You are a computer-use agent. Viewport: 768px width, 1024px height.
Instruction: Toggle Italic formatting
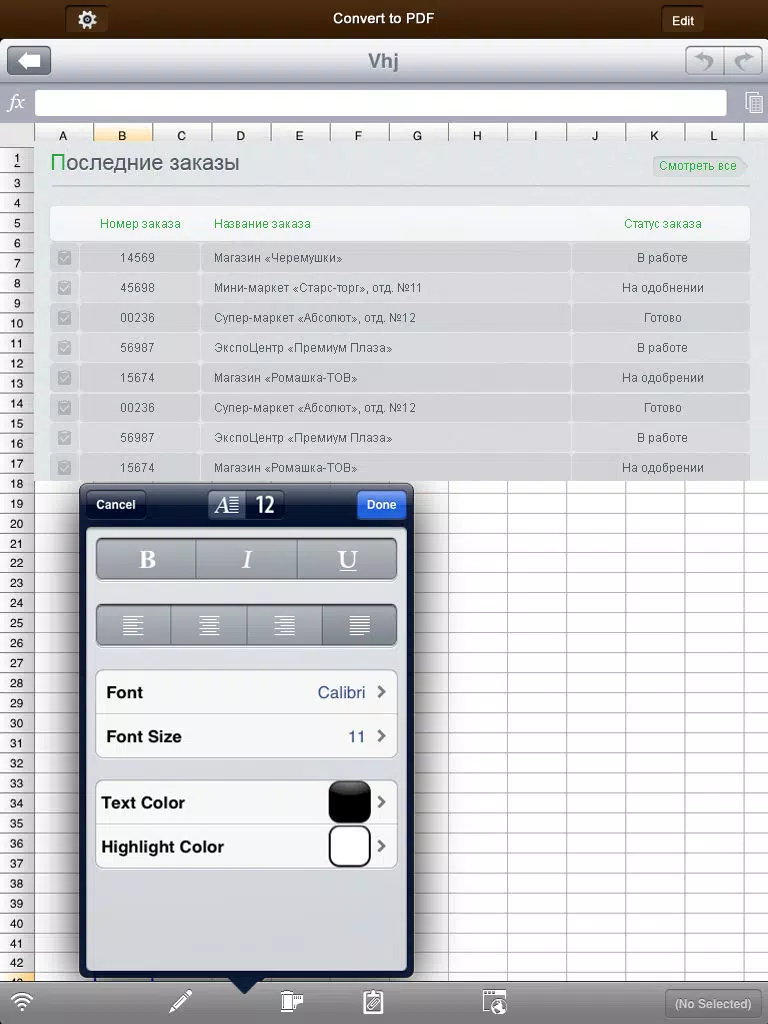tap(247, 560)
